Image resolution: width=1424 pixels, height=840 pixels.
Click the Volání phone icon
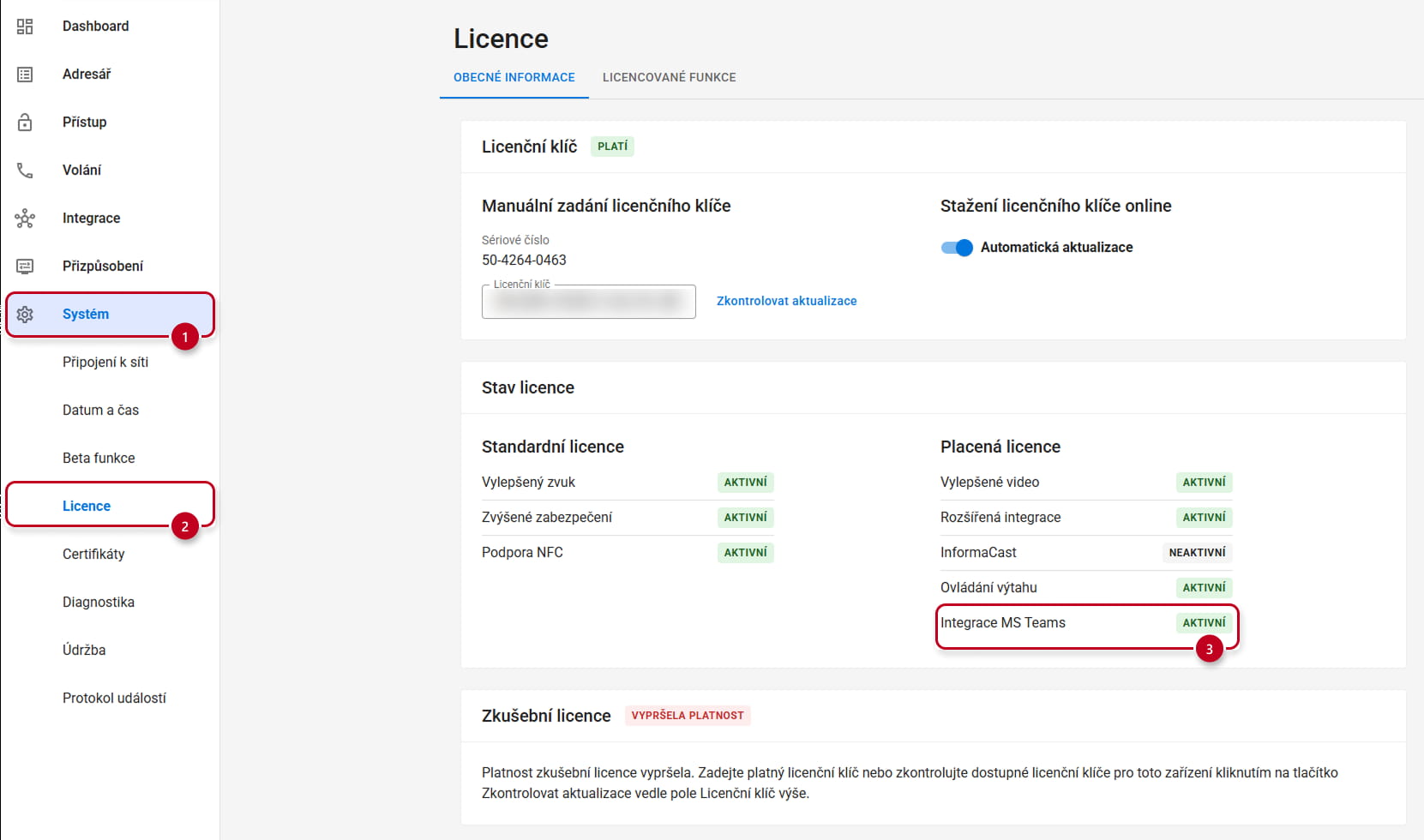(25, 171)
